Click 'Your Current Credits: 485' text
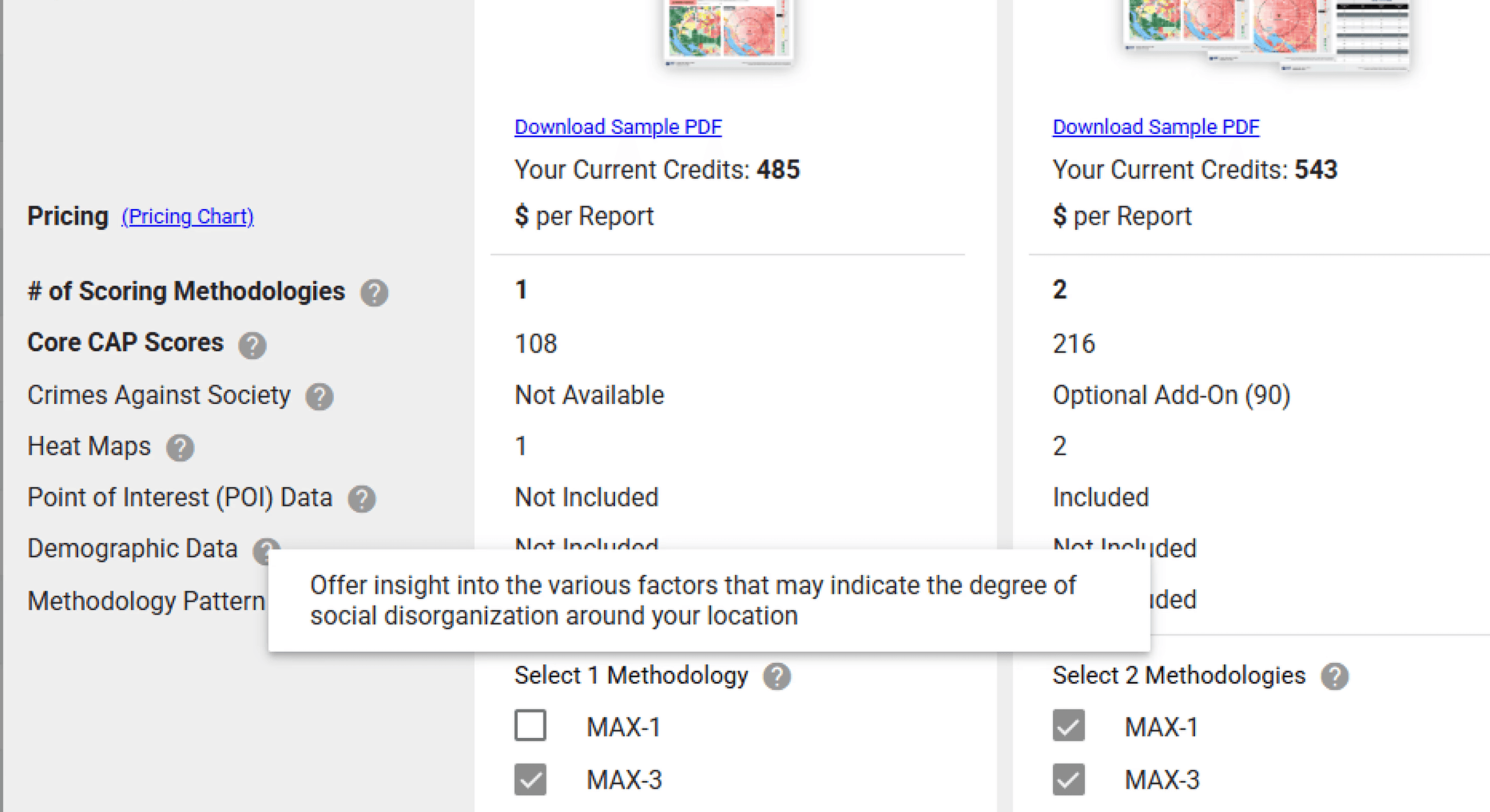The image size is (1490, 812). [657, 170]
